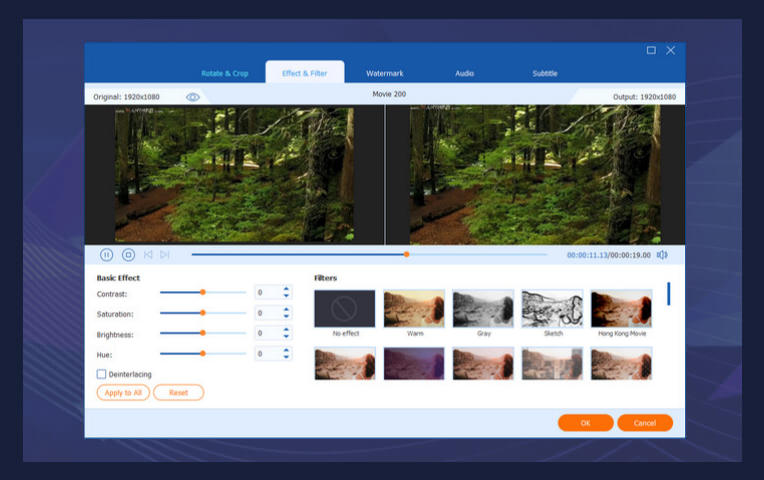Toggle the original preview eye icon
Screen dimensions: 764x480
(x=193, y=97)
